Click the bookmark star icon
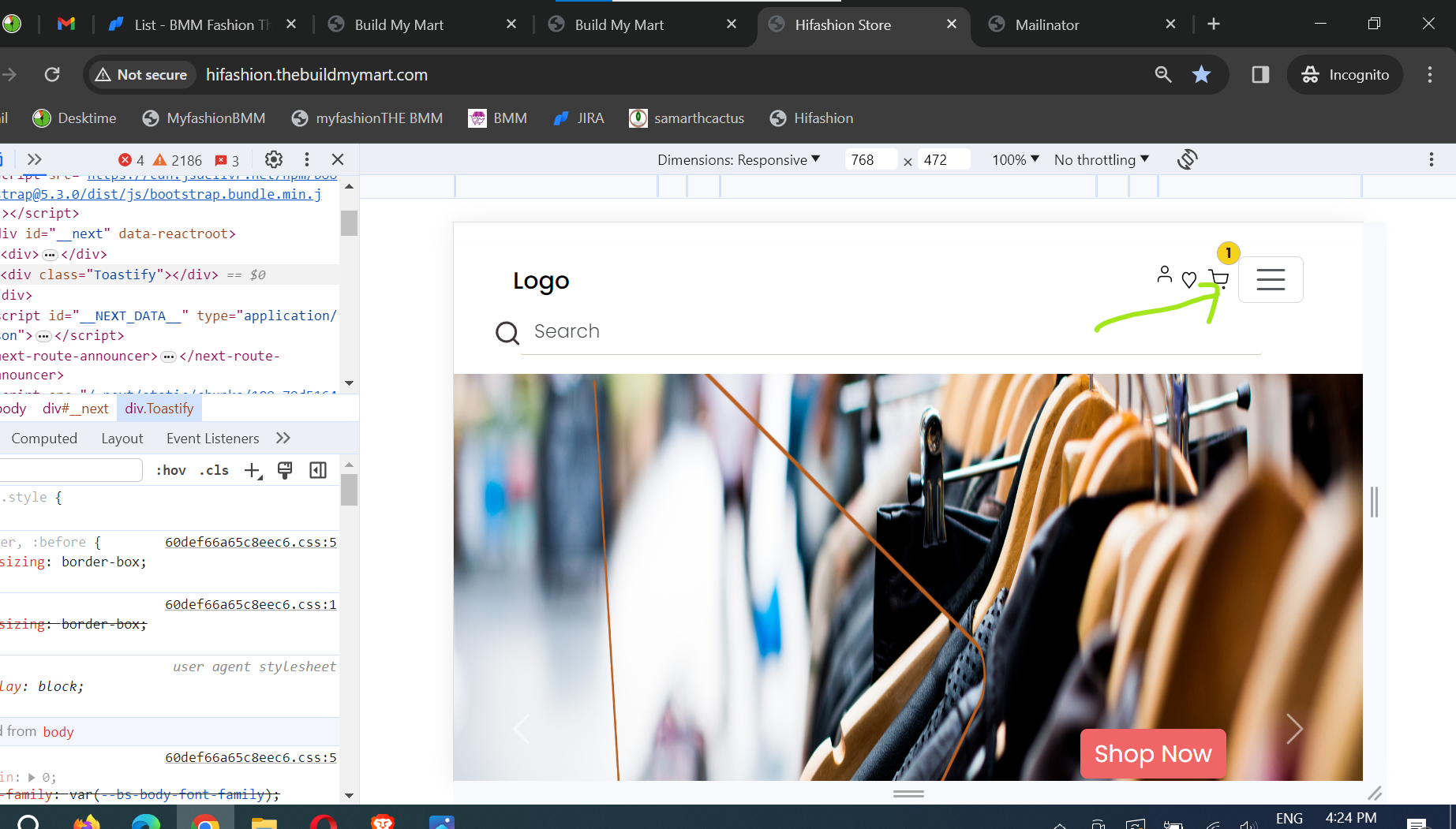Screen dimensions: 1456x829 tap(1201, 75)
